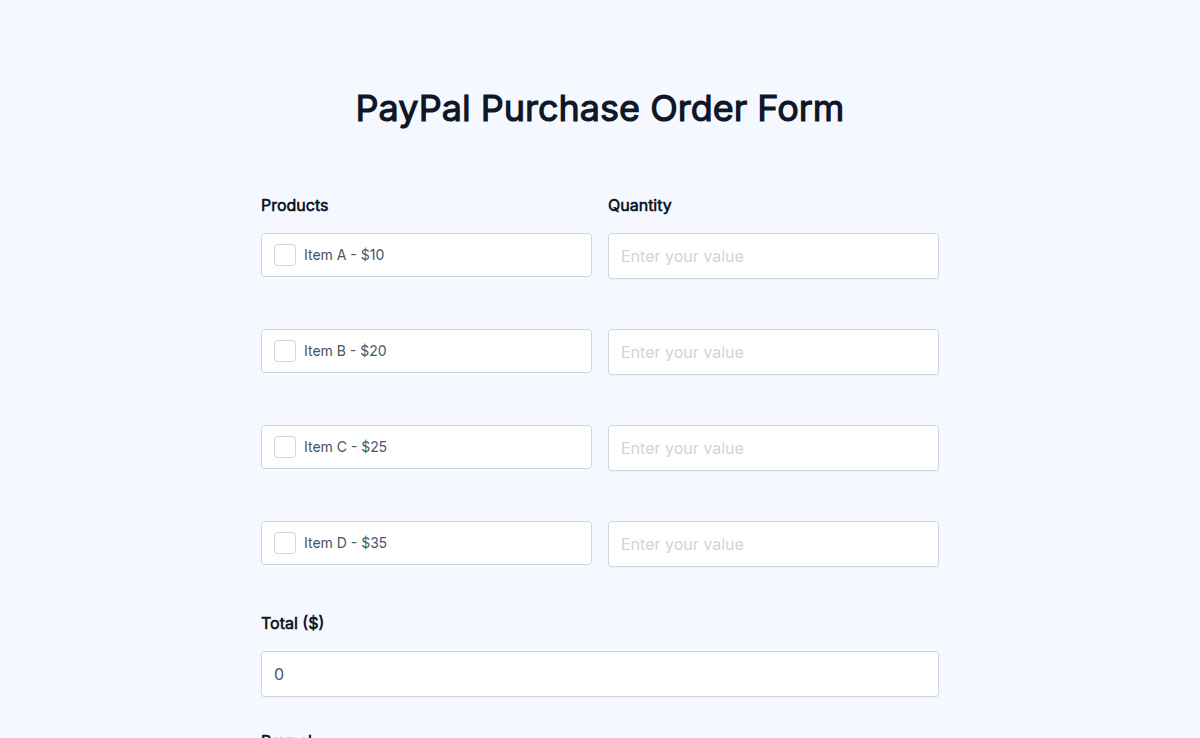This screenshot has width=1200, height=738.
Task: Check the Item D - $35 checkbox
Action: 284,543
